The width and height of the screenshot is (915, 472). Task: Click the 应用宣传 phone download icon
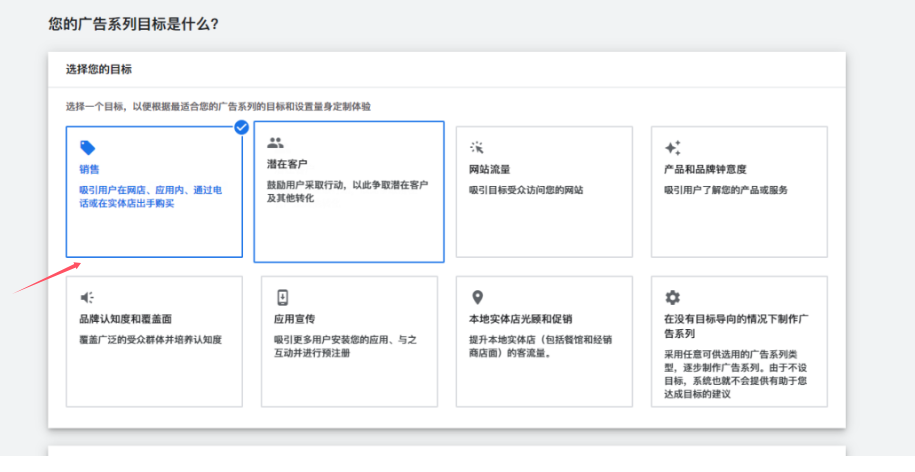click(x=282, y=297)
